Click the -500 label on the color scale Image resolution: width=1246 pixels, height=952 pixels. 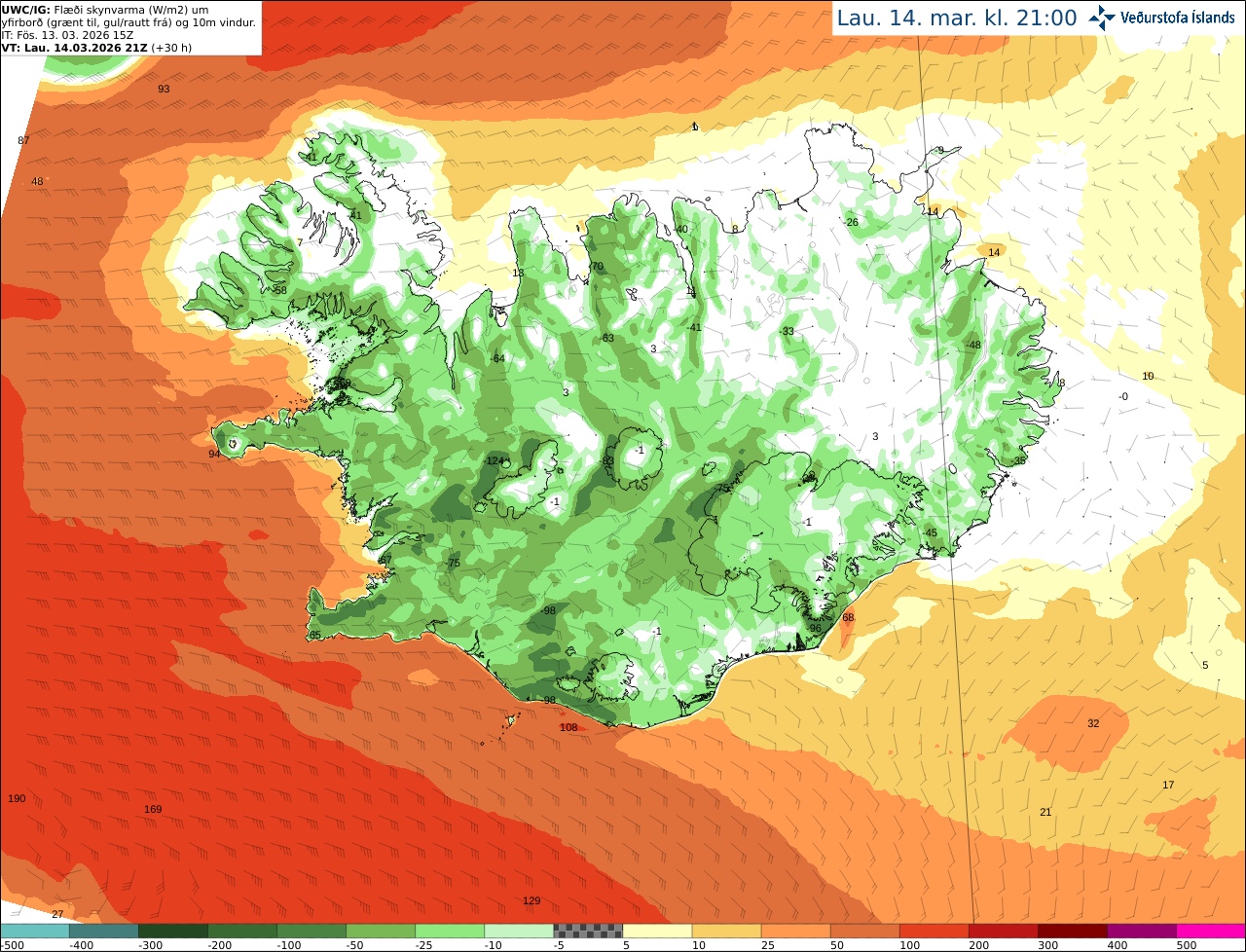click(12, 944)
